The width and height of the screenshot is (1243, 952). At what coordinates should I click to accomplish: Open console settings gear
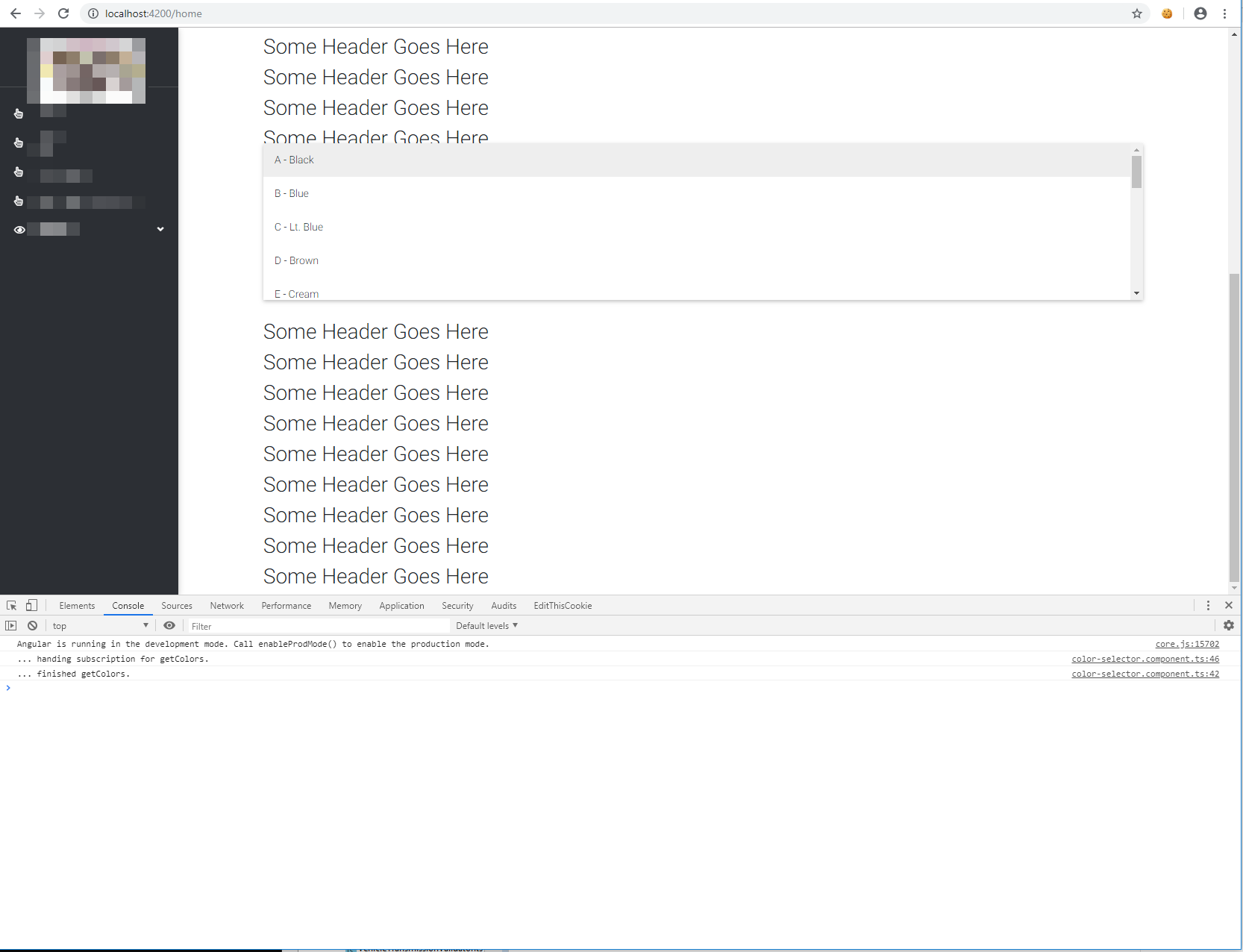coord(1229,626)
